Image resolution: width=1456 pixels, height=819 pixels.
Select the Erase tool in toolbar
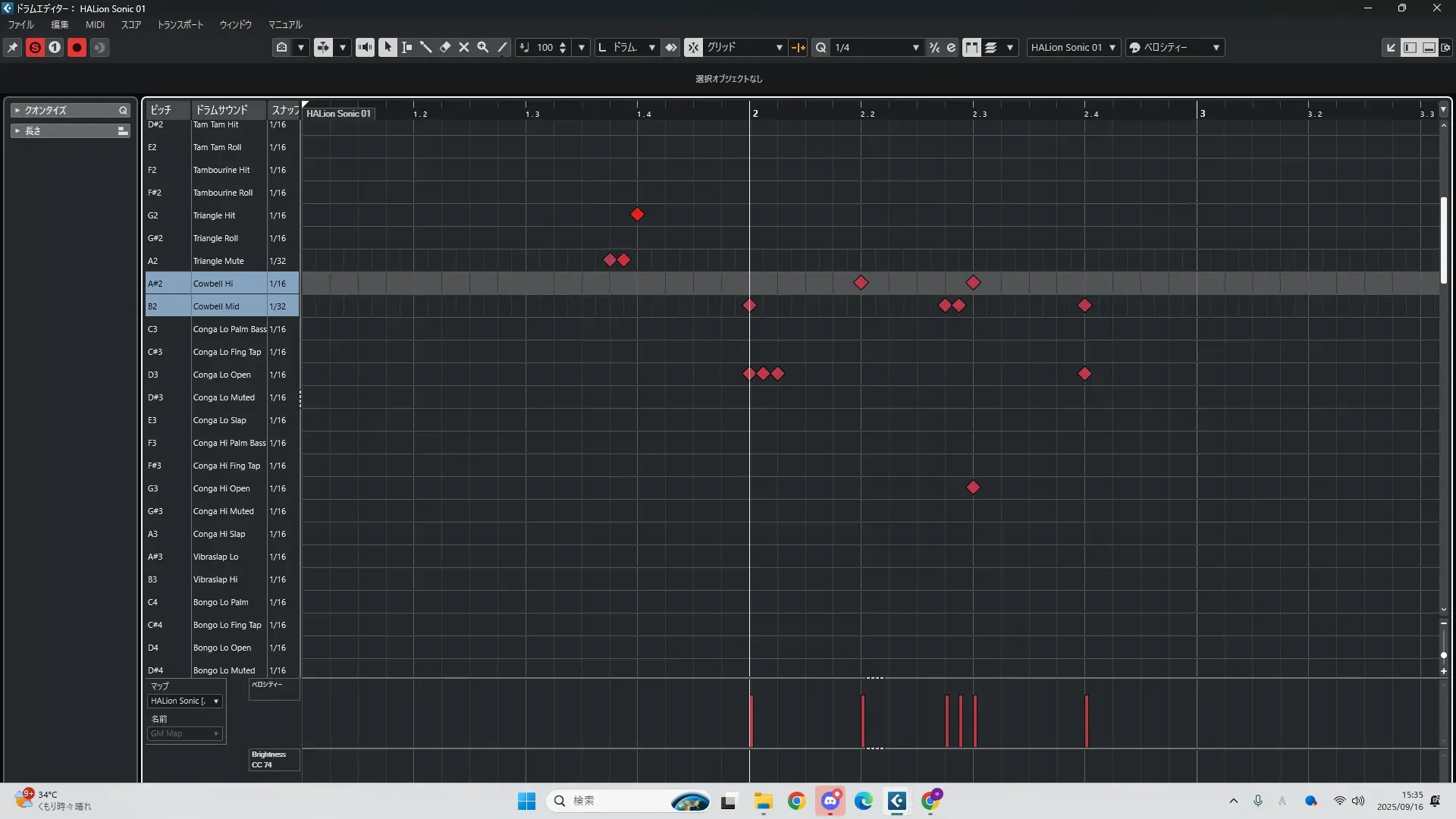point(445,47)
